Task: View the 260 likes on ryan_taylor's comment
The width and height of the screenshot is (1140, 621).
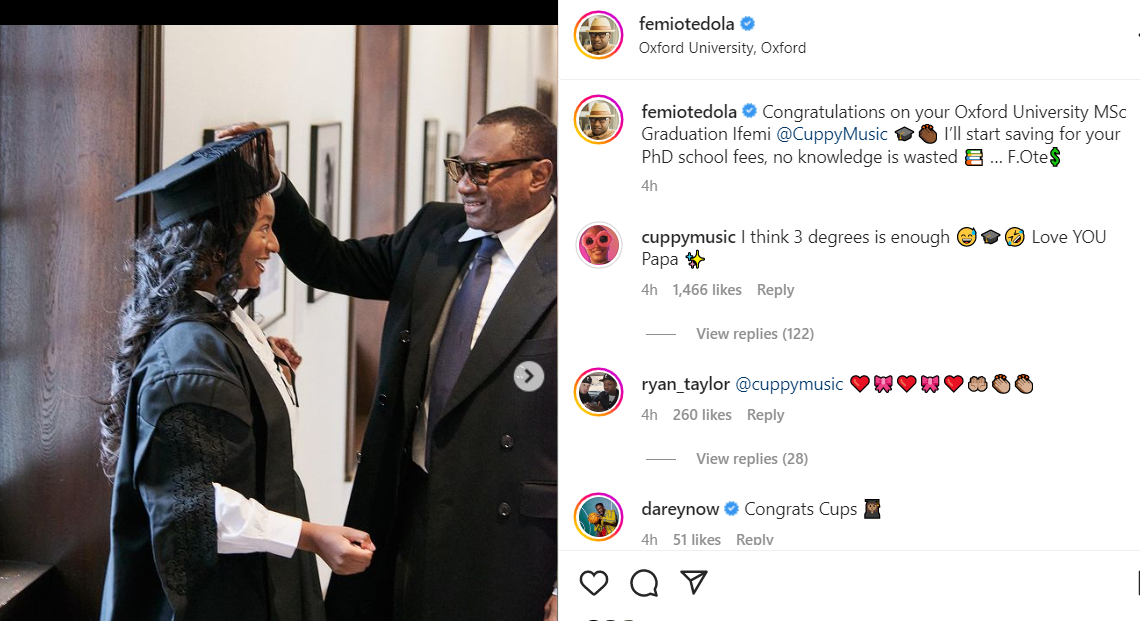Action: [x=702, y=415]
